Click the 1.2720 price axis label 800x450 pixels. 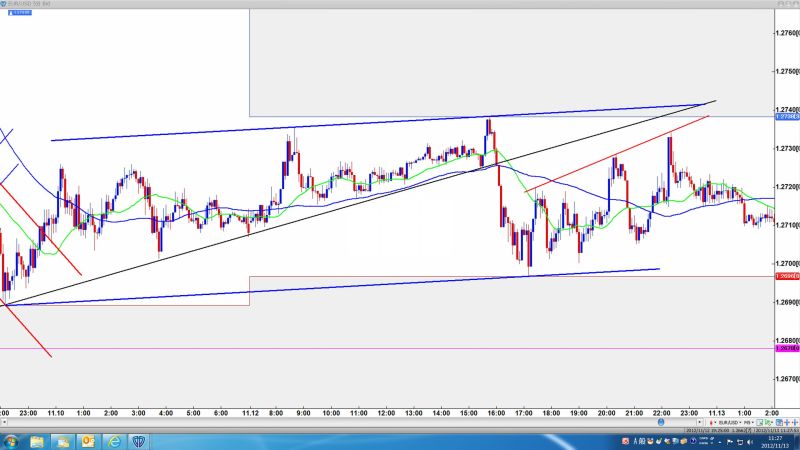[x=787, y=186]
